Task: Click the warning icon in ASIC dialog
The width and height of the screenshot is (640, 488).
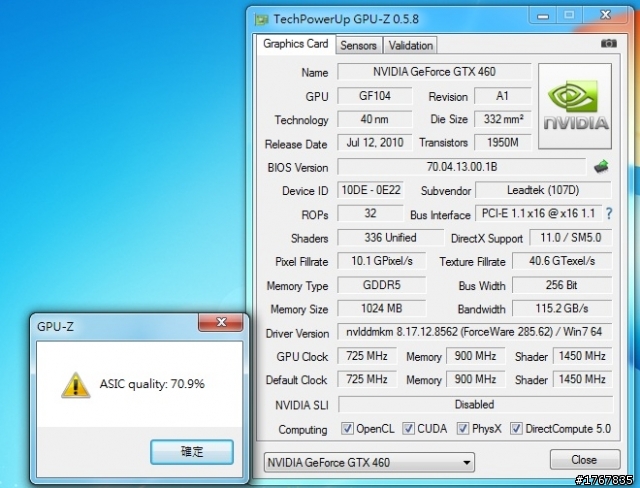Action: pos(76,385)
